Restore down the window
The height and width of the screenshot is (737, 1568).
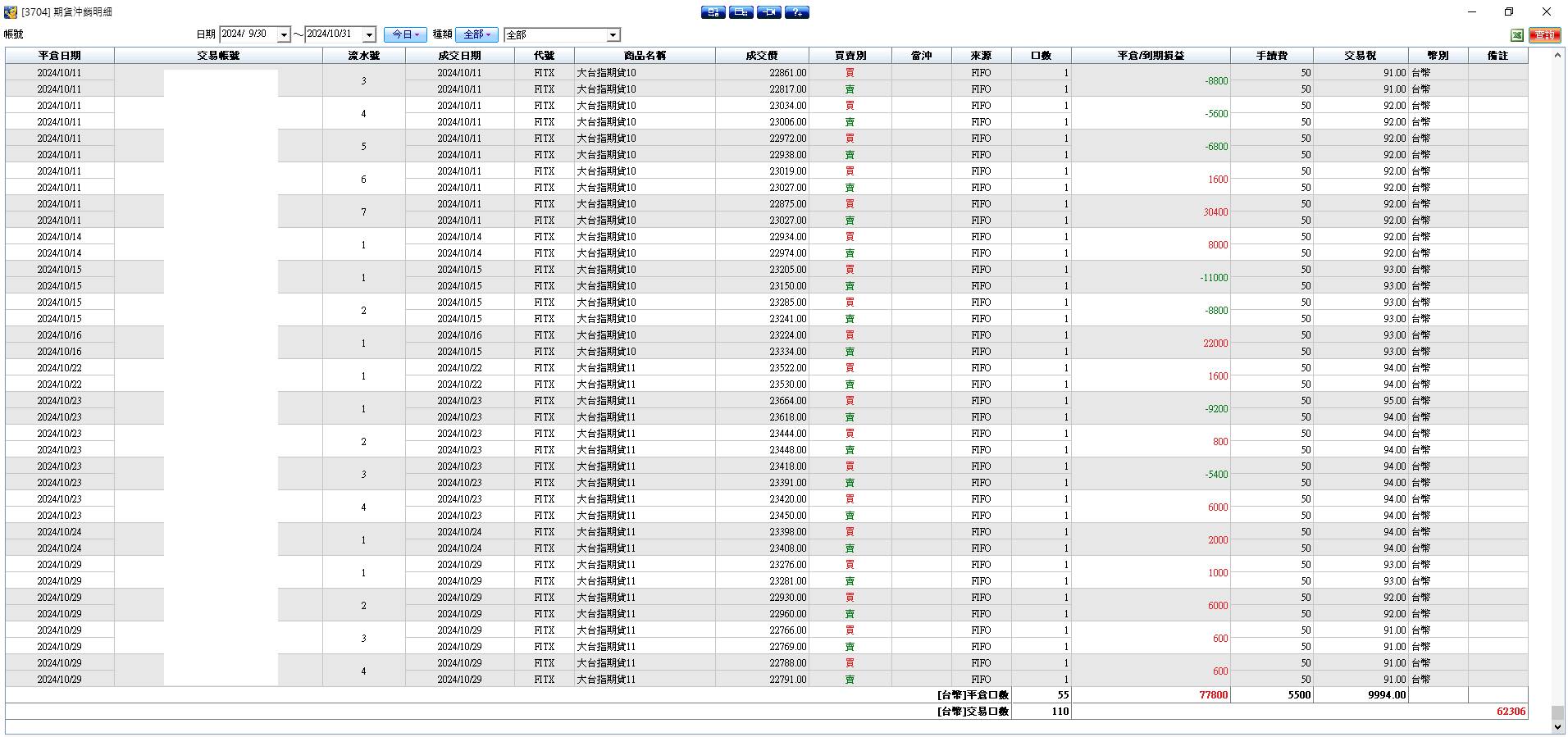pos(1509,11)
